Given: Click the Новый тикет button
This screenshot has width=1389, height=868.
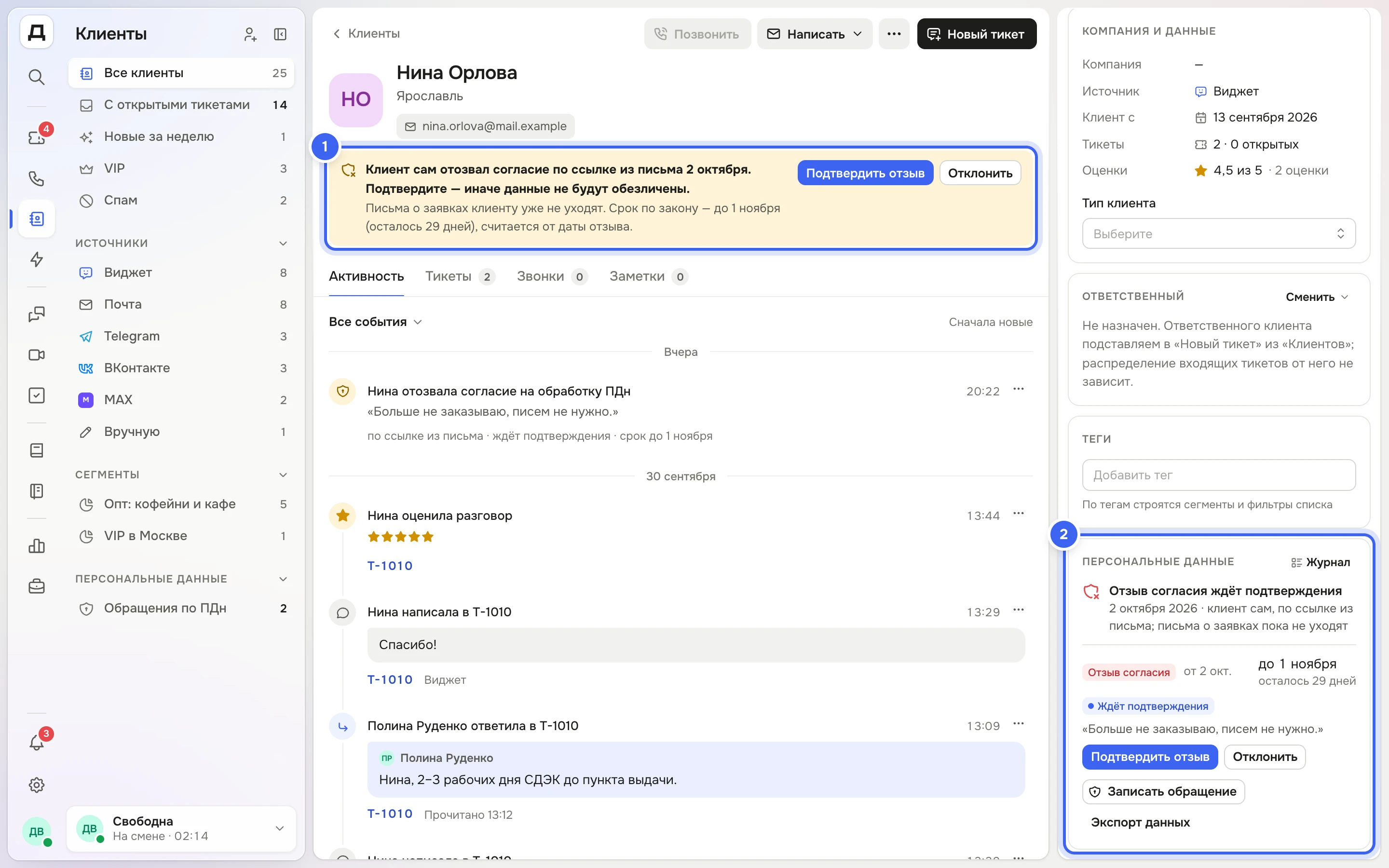Looking at the screenshot, I should (976, 34).
